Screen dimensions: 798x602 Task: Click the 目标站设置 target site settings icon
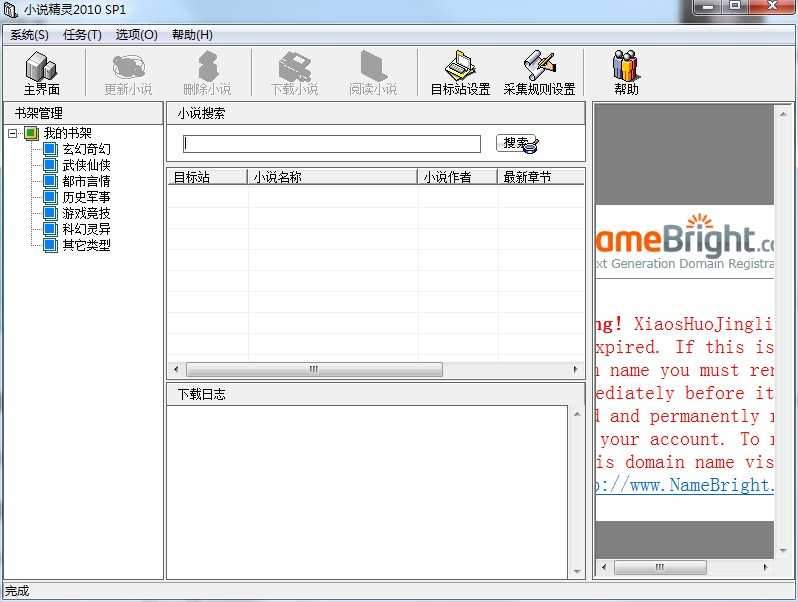(x=460, y=73)
